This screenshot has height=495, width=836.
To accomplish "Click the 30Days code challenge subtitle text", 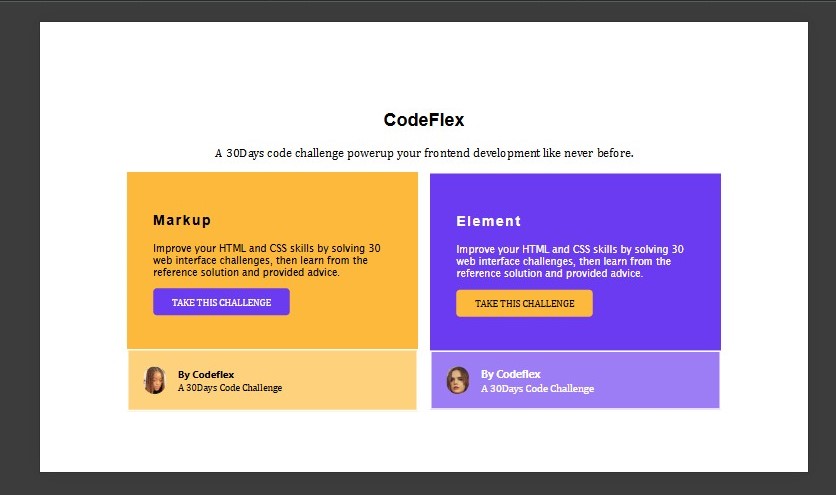I will [424, 153].
